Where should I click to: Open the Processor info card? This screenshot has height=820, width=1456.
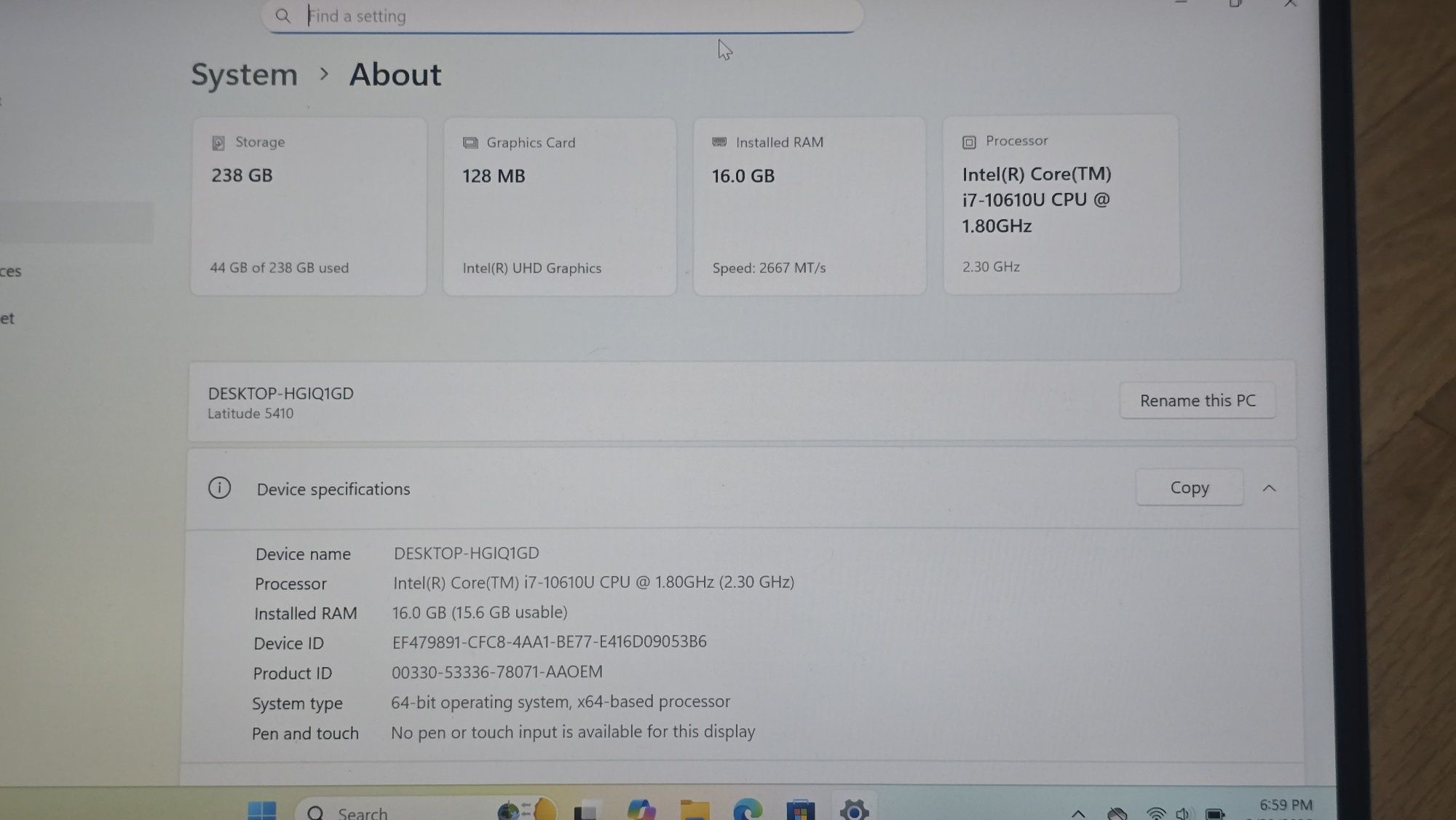[1061, 205]
